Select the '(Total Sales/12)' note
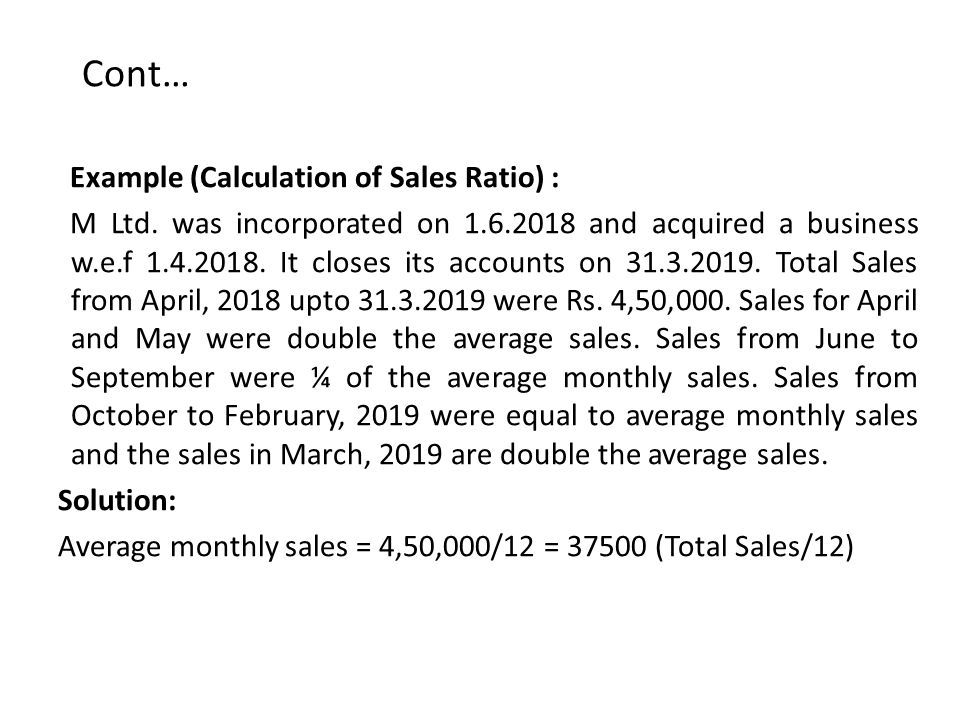The height and width of the screenshot is (720, 960). pos(754,547)
